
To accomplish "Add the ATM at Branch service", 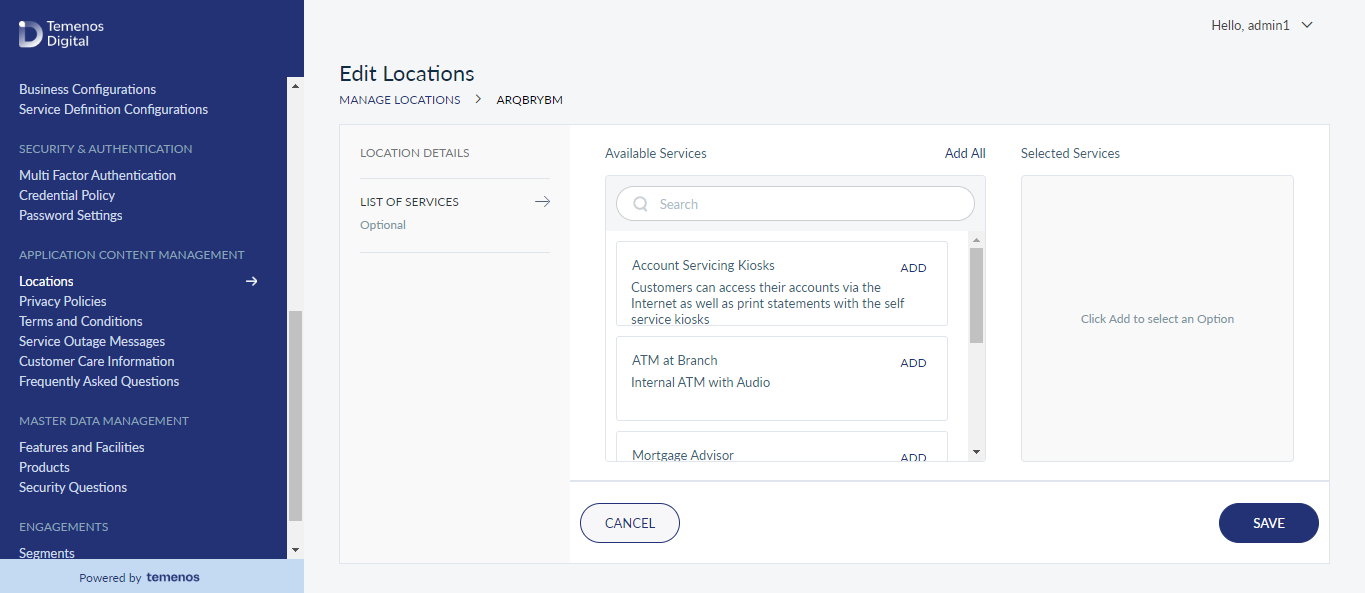I will pyautogui.click(x=913, y=363).
